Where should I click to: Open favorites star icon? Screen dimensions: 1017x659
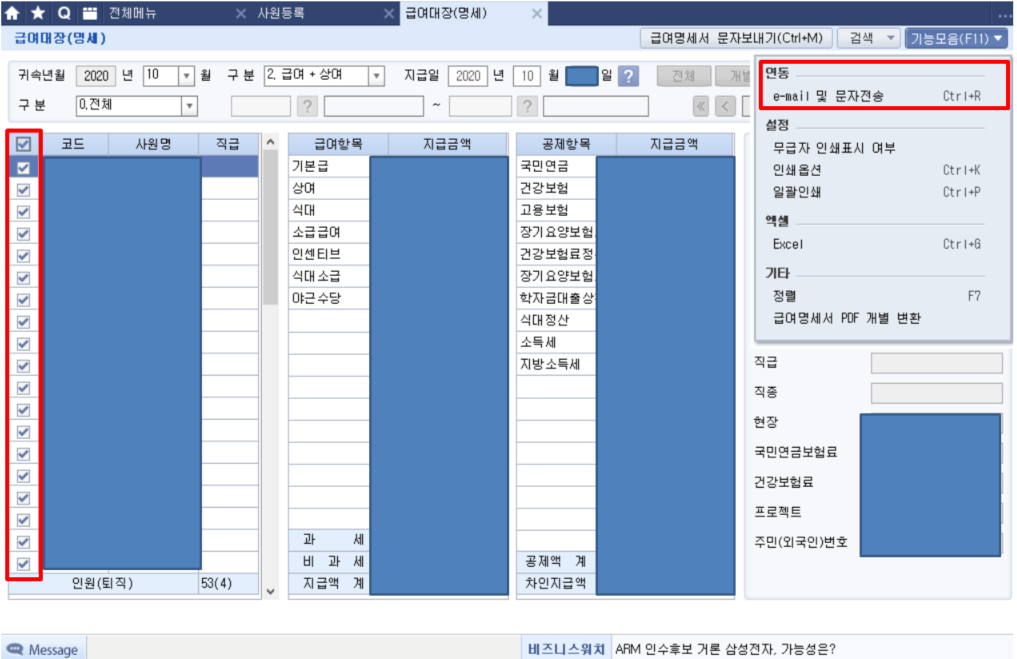point(38,12)
